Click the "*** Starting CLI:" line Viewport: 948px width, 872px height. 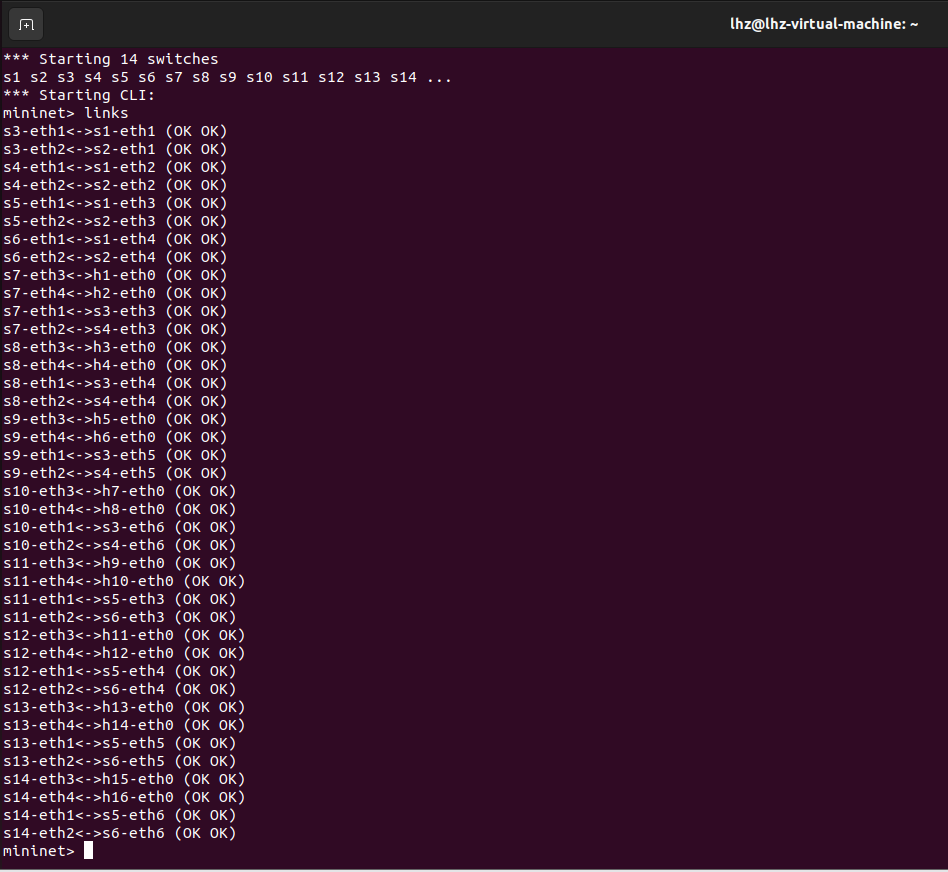click(x=79, y=96)
